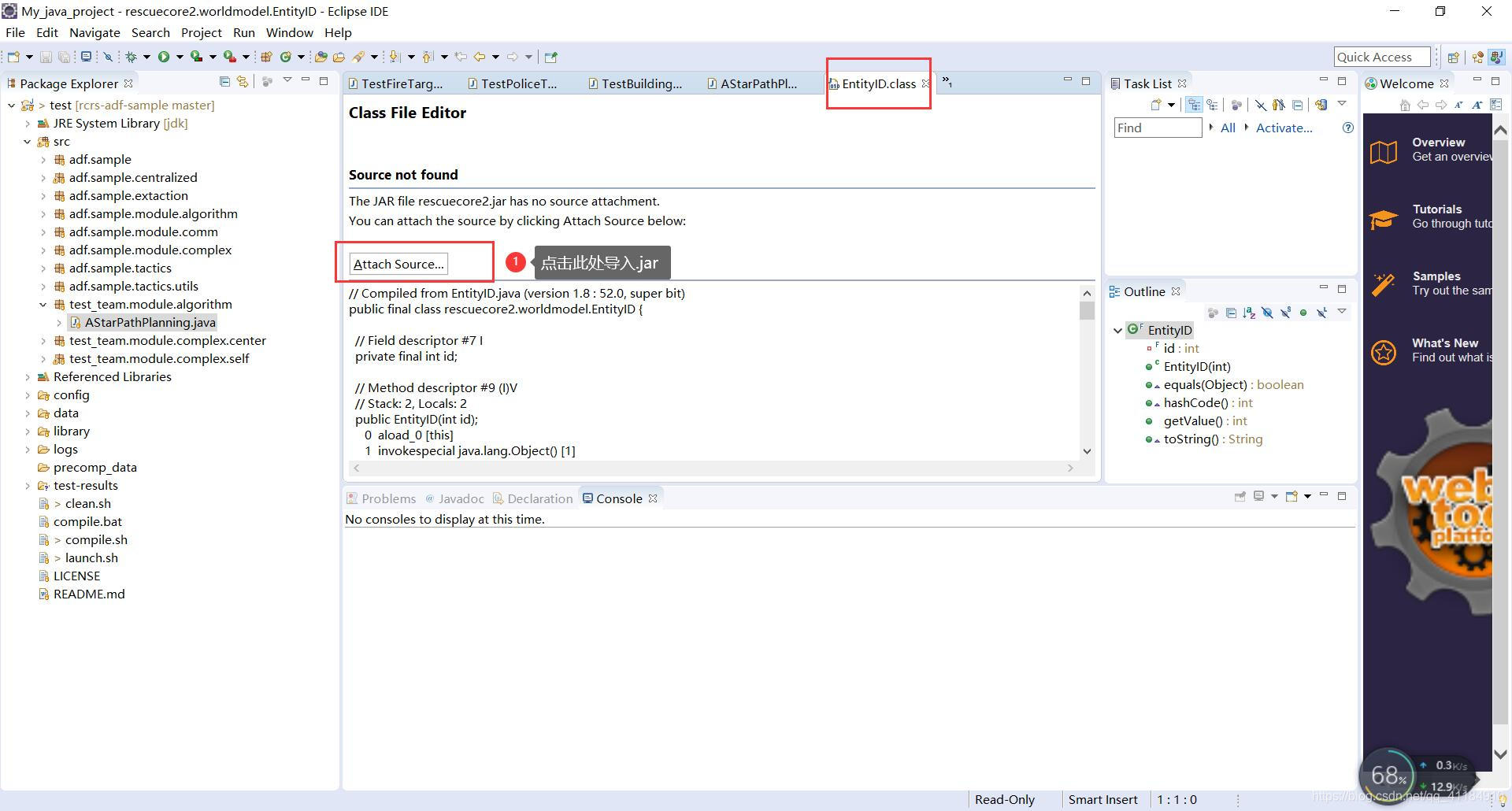Go to Previous Annotation in toolbar
Viewport: 1512px width, 811px height.
coord(428,57)
